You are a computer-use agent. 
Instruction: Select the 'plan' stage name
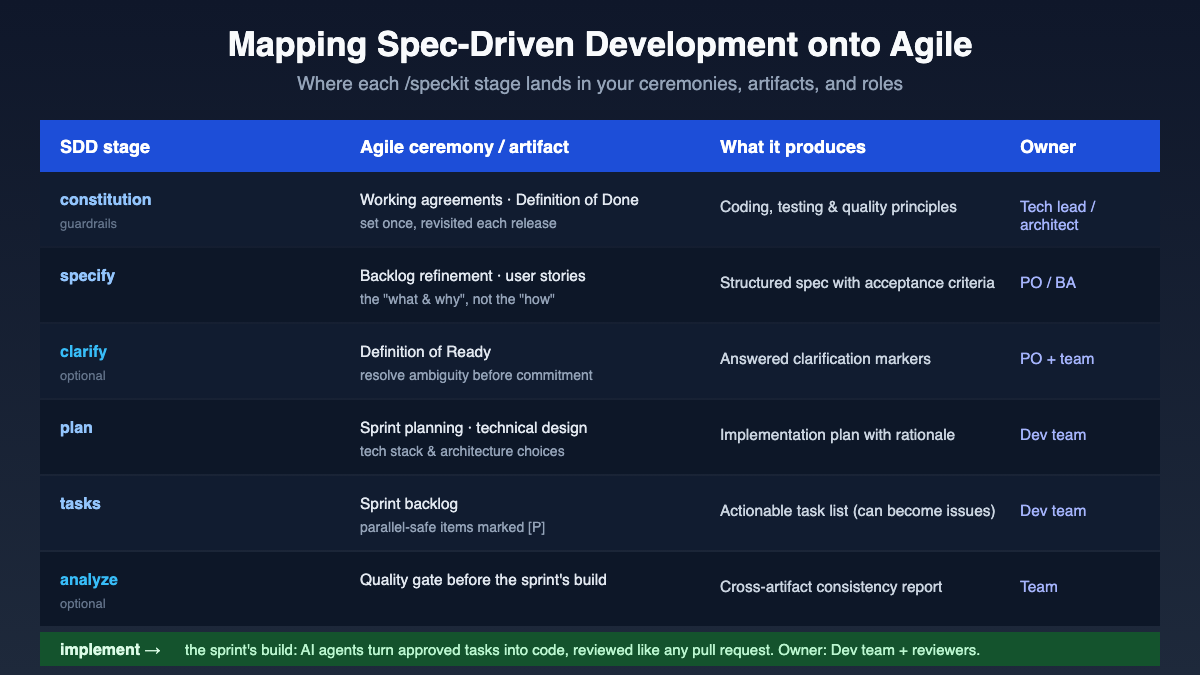coord(76,427)
